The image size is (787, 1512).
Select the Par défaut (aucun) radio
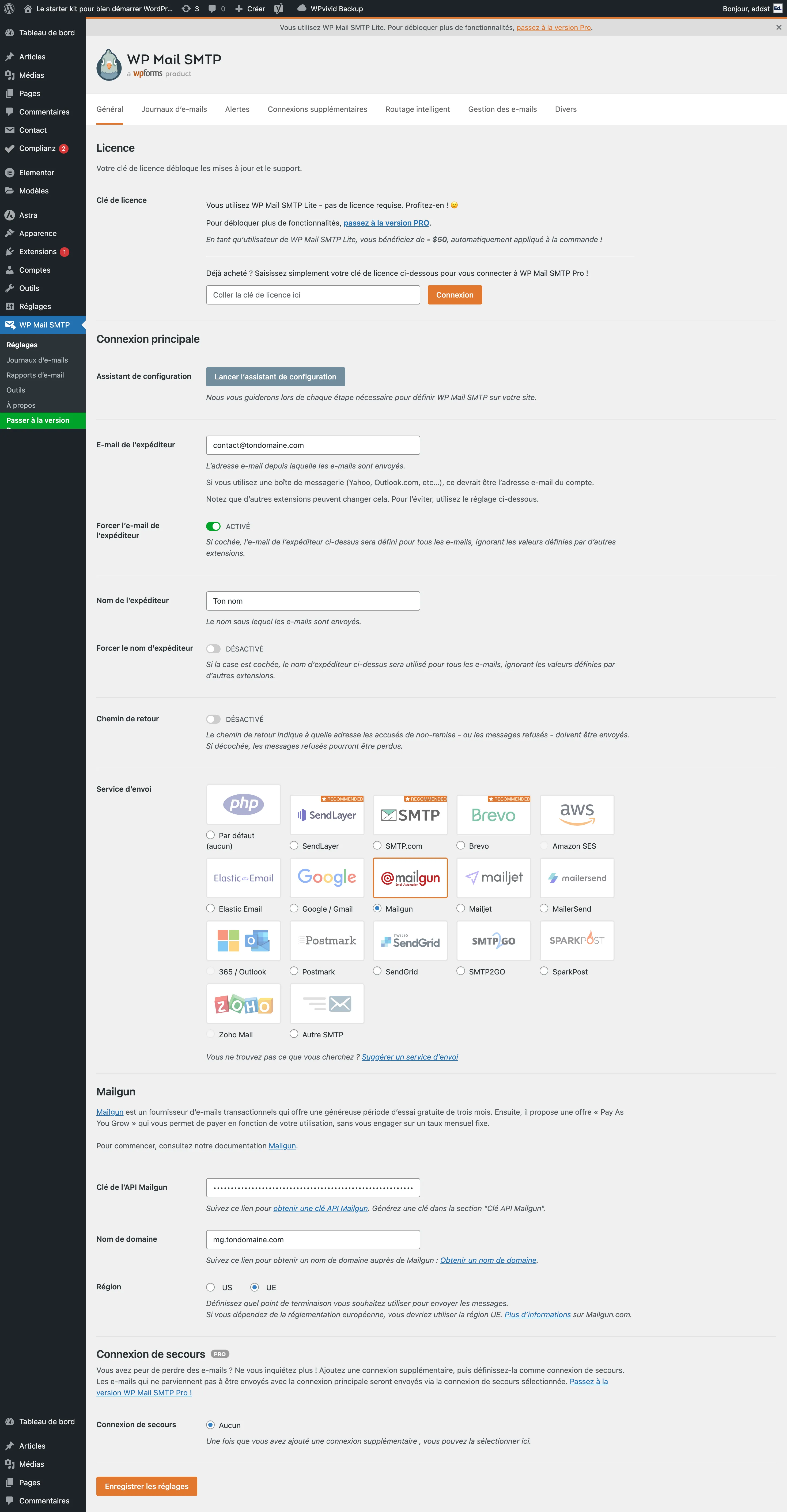(210, 835)
